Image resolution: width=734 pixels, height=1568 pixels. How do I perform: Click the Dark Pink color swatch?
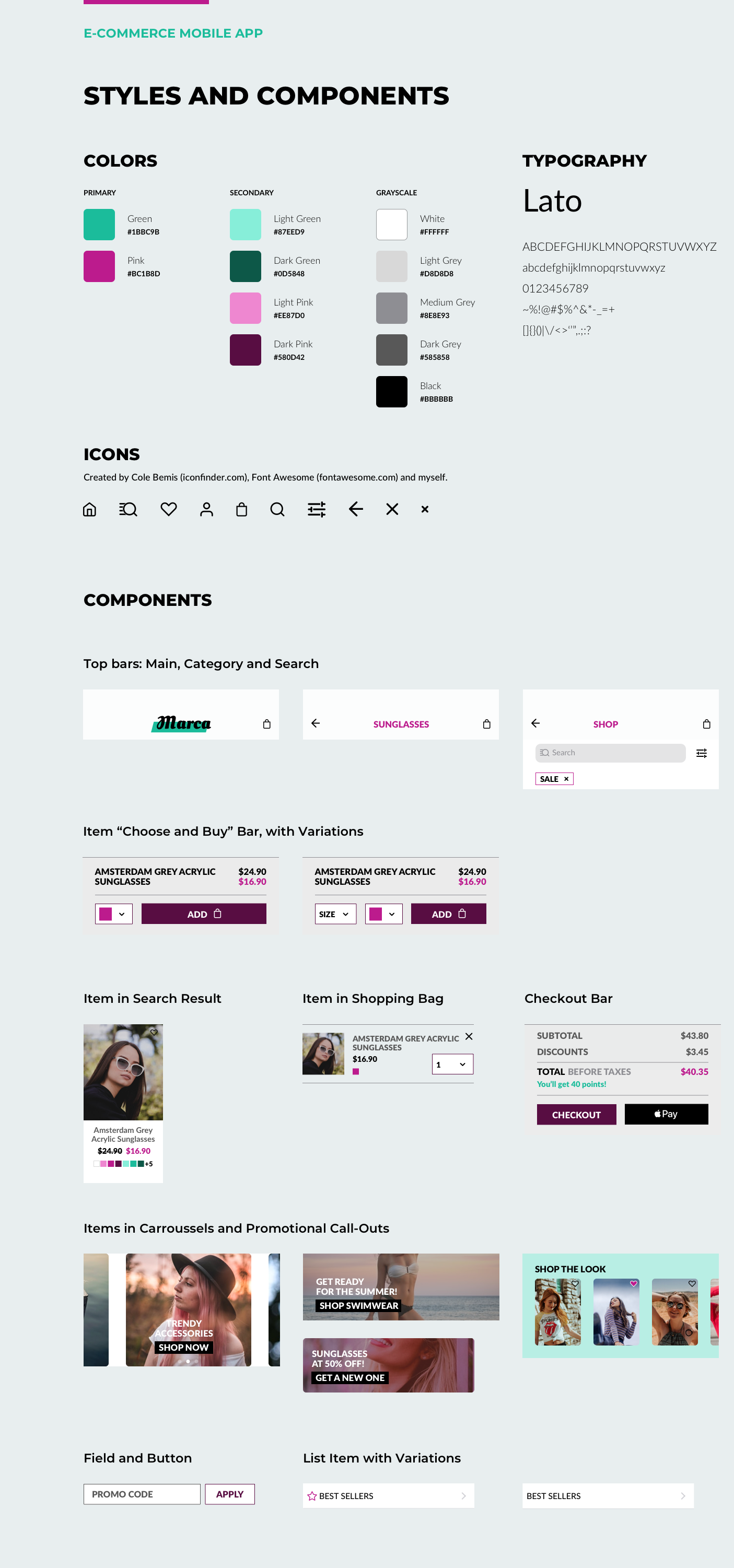coord(245,350)
